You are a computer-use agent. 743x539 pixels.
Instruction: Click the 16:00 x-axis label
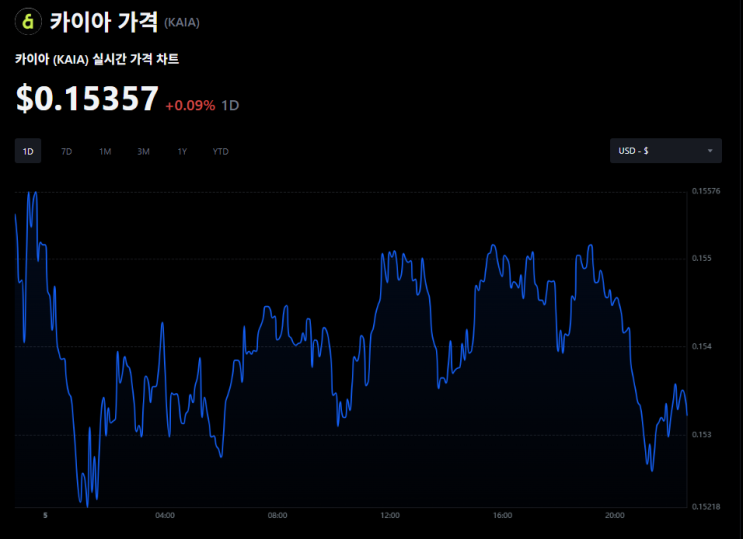[x=502, y=515]
